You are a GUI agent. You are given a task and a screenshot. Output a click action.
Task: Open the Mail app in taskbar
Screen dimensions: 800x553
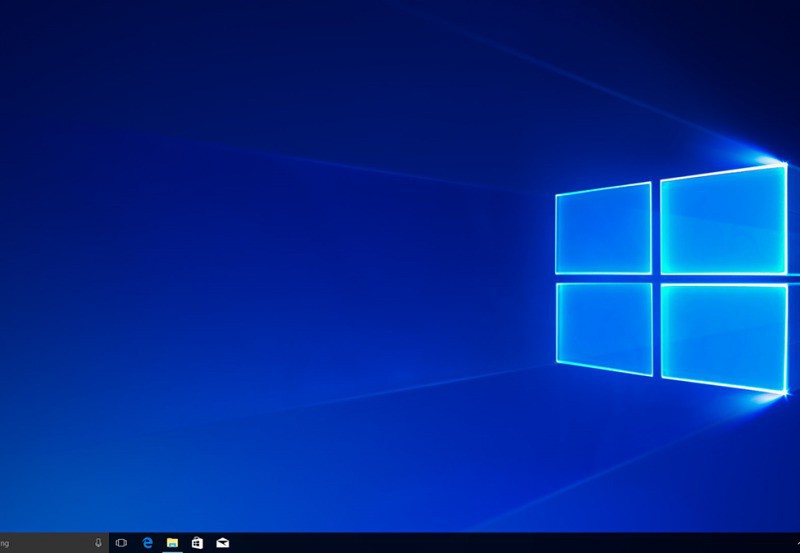click(x=222, y=542)
